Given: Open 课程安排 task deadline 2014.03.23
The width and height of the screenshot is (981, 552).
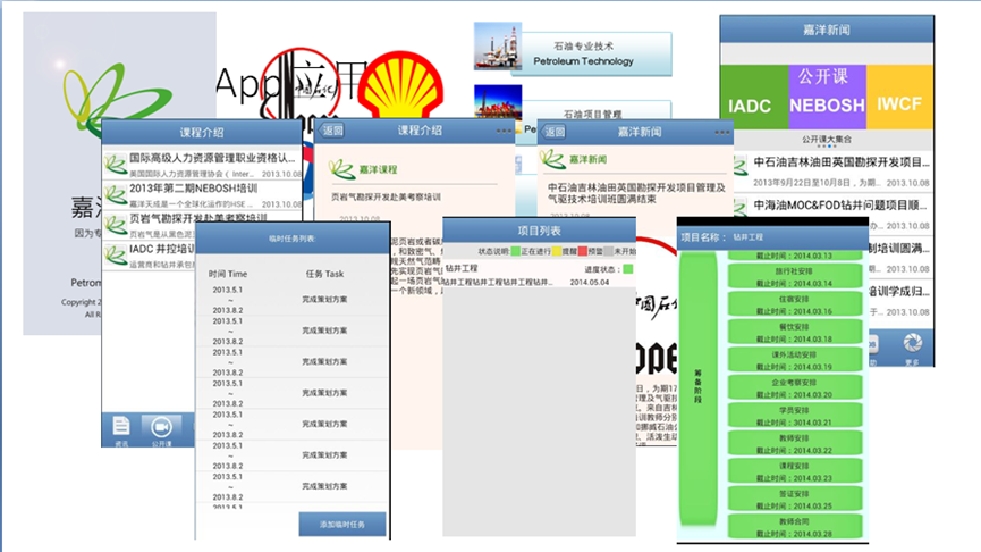Looking at the screenshot, I should coord(794,471).
